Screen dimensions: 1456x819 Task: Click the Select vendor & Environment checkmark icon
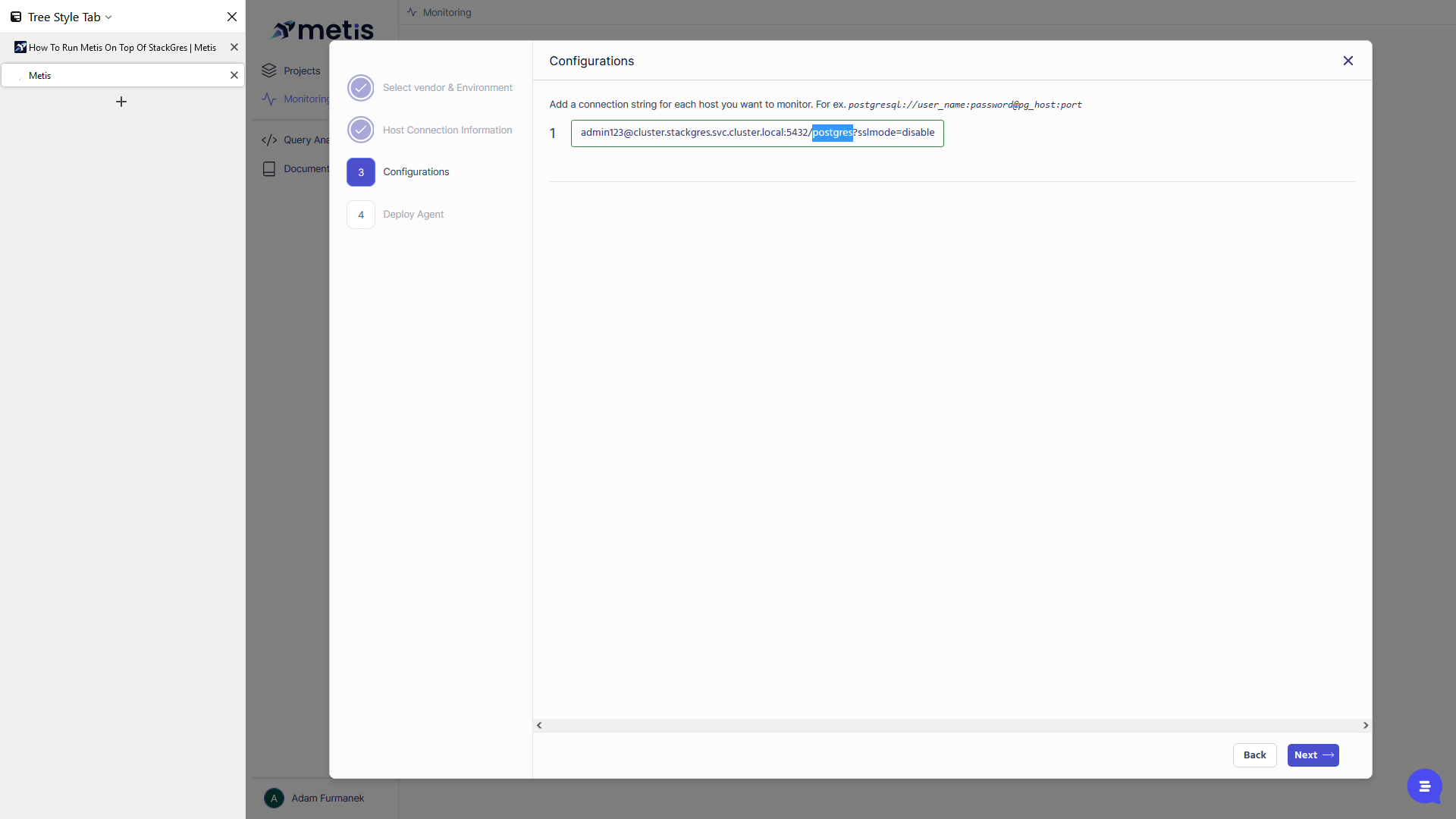click(x=361, y=88)
